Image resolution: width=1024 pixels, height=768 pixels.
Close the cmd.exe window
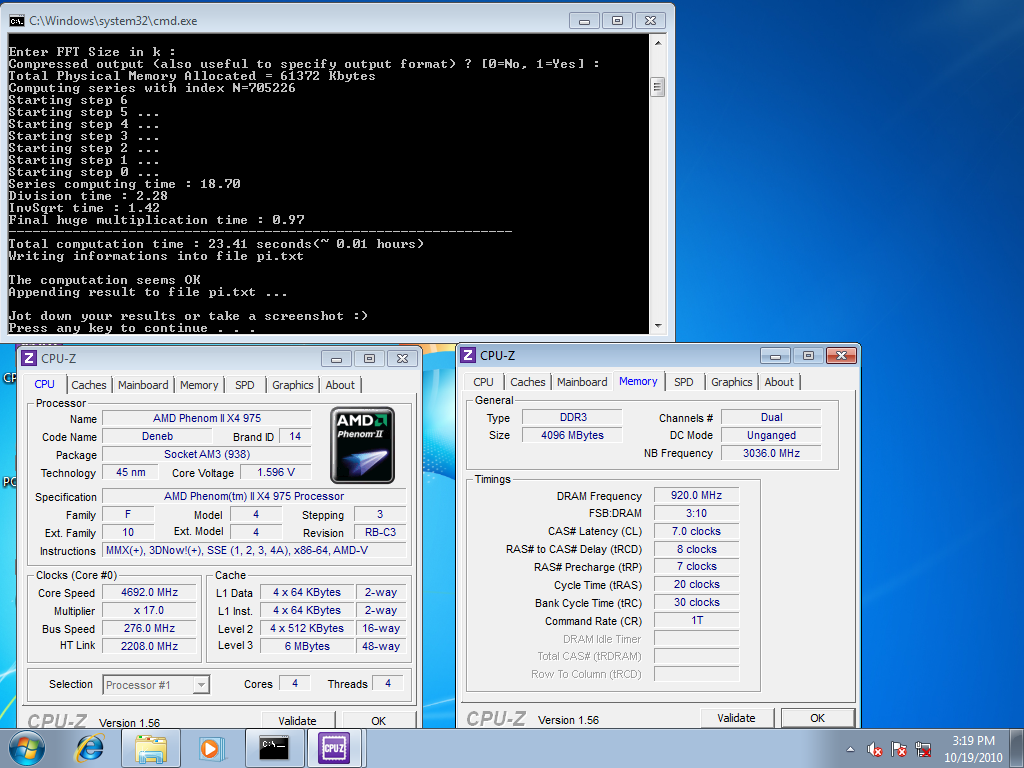650,21
